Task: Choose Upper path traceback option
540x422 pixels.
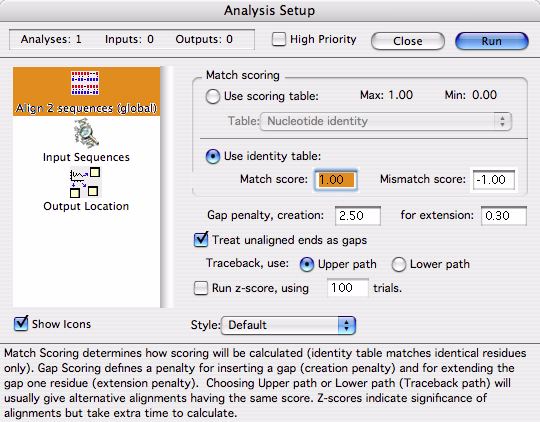Action: [x=307, y=265]
